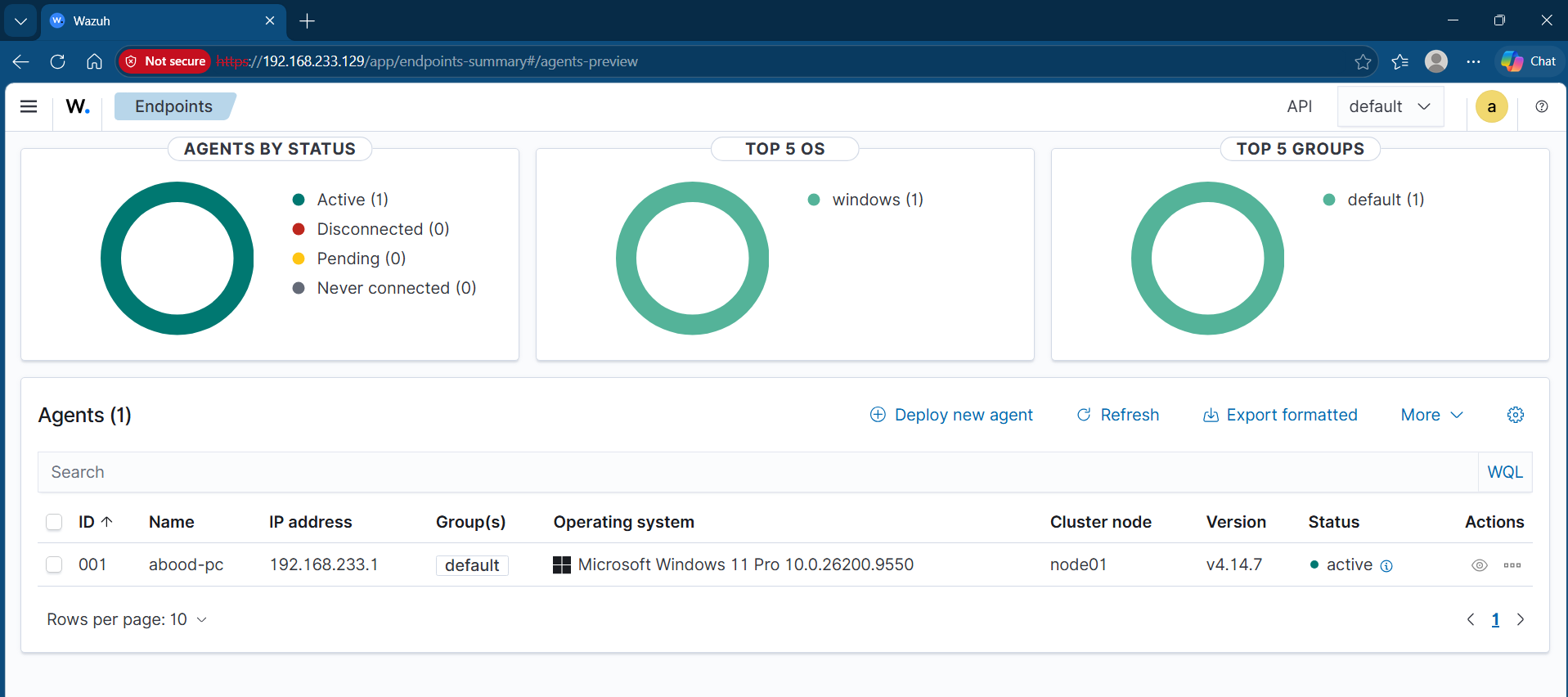Open the Endpoints breadcrumb
Image resolution: width=1568 pixels, height=697 pixels.
point(174,106)
